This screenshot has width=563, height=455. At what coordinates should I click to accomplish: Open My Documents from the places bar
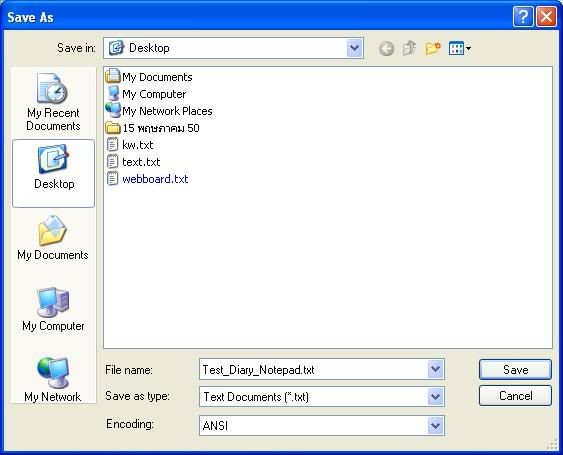point(53,238)
